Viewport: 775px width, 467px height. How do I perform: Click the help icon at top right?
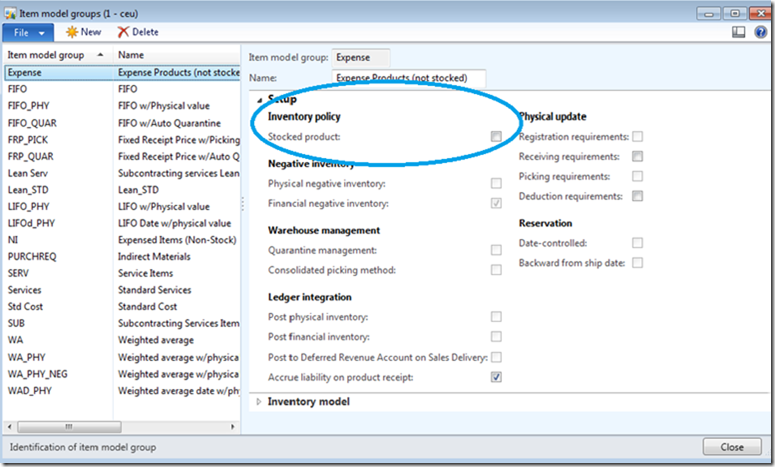click(x=758, y=32)
